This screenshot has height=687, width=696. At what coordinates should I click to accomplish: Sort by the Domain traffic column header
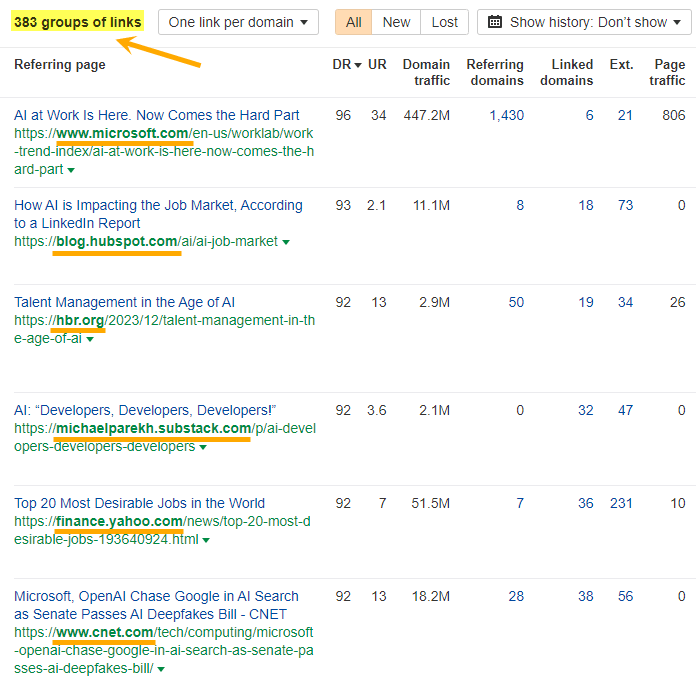pos(426,72)
